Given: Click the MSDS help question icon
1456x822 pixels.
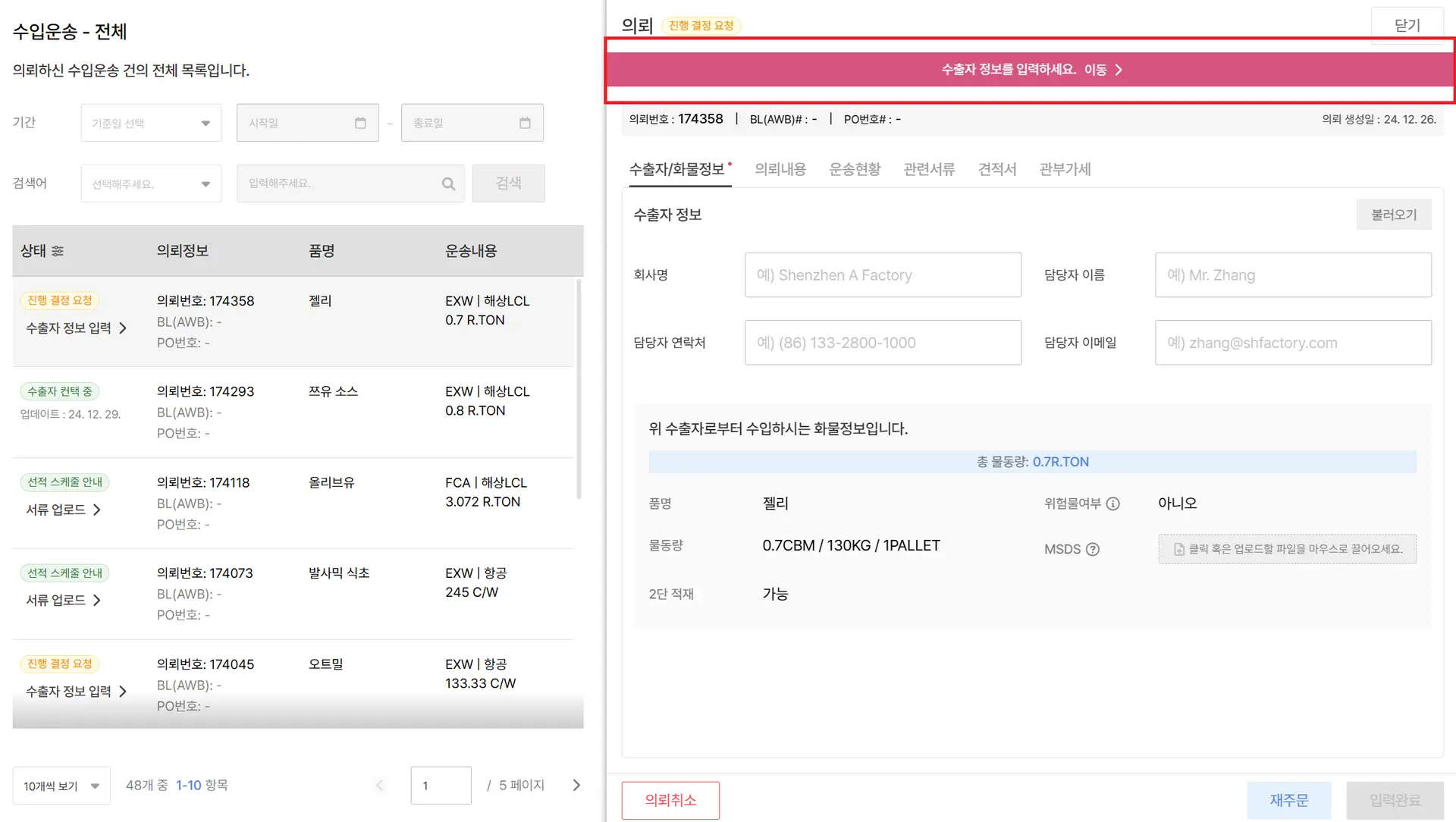Looking at the screenshot, I should (1093, 549).
